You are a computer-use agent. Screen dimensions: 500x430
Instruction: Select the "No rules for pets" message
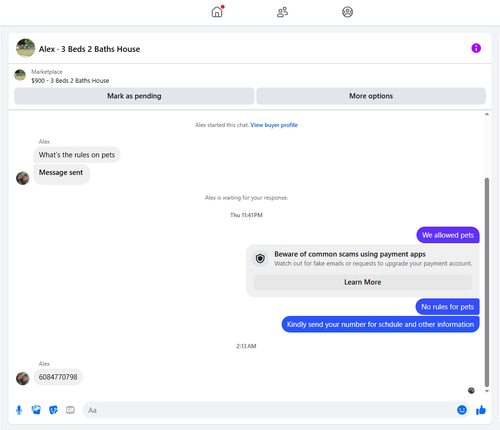[x=447, y=307]
